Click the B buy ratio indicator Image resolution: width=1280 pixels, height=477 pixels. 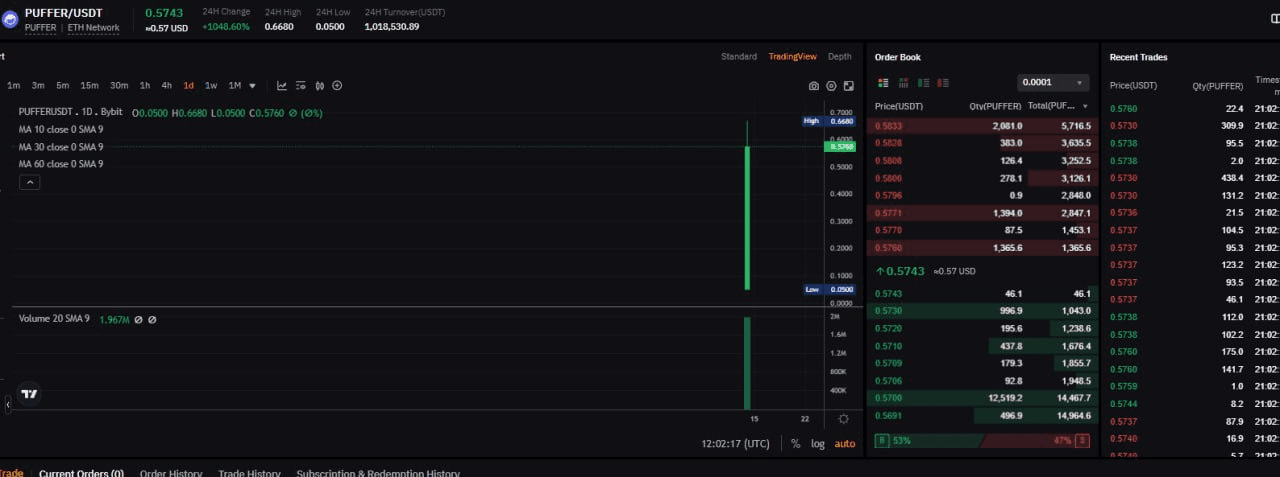[x=881, y=440]
